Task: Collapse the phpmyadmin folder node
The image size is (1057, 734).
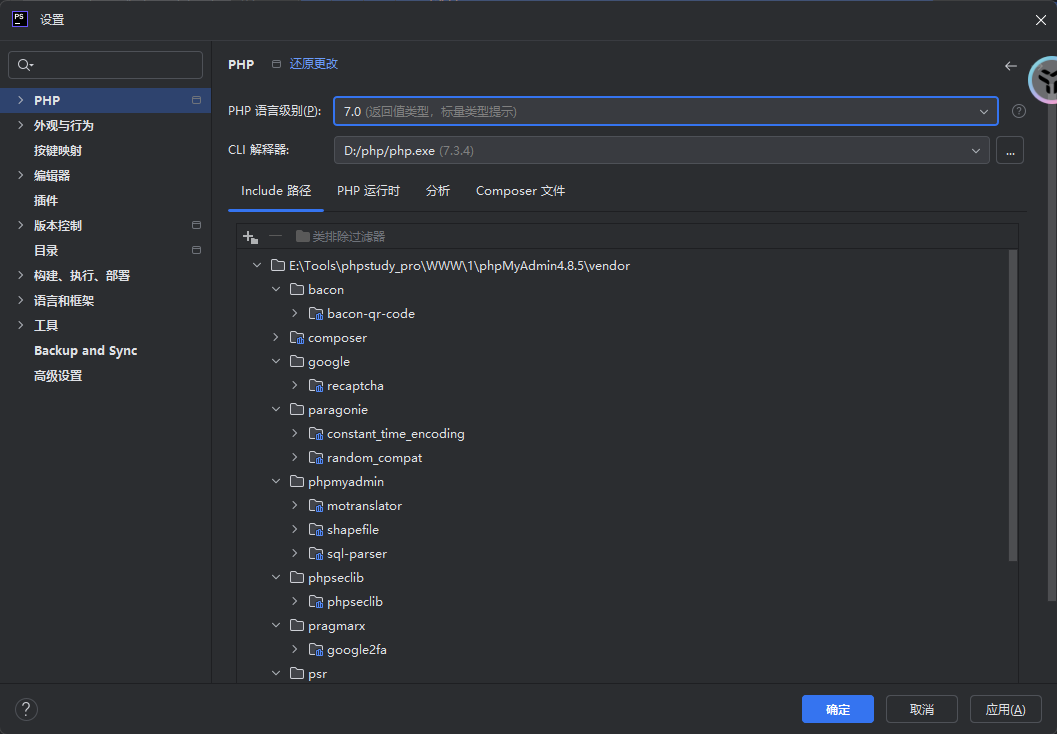Action: point(276,481)
